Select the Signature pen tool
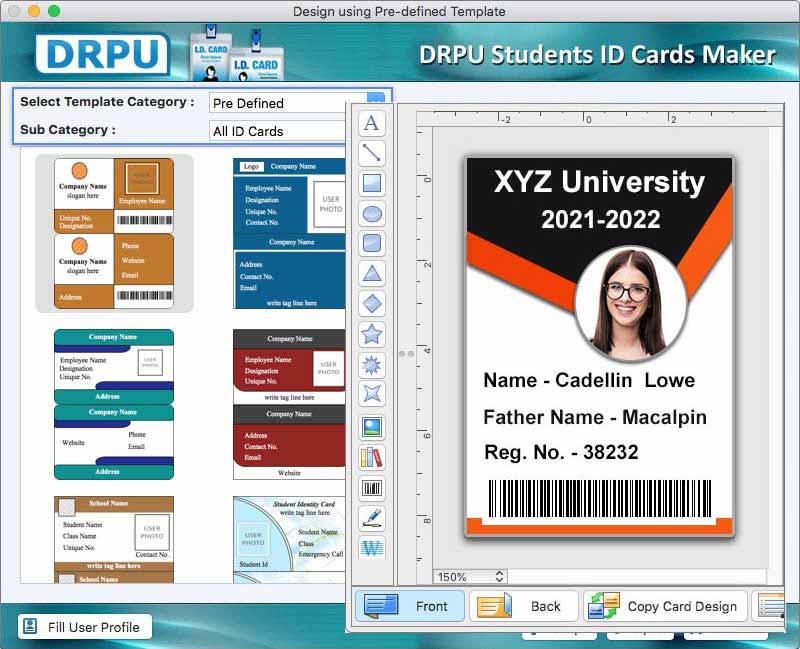Screen dimensions: 800x649 [371, 518]
